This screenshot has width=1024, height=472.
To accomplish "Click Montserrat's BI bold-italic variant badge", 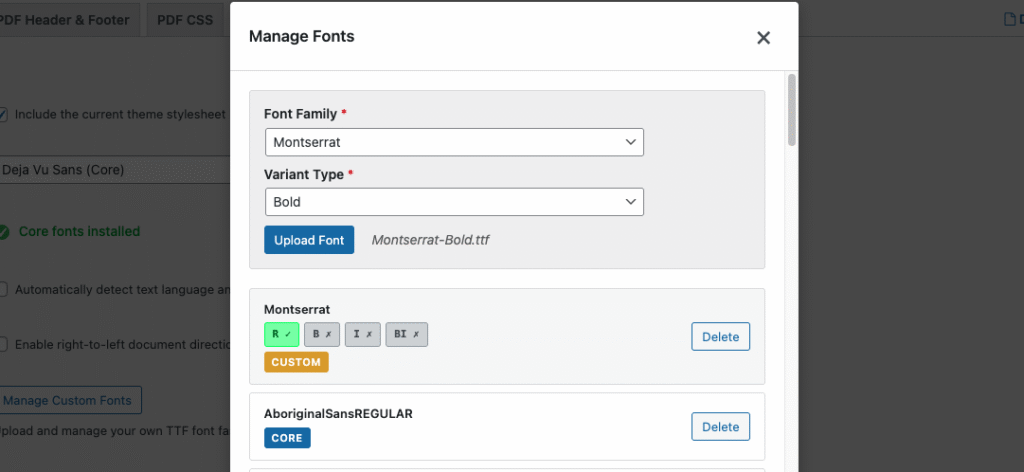I will (x=406, y=334).
